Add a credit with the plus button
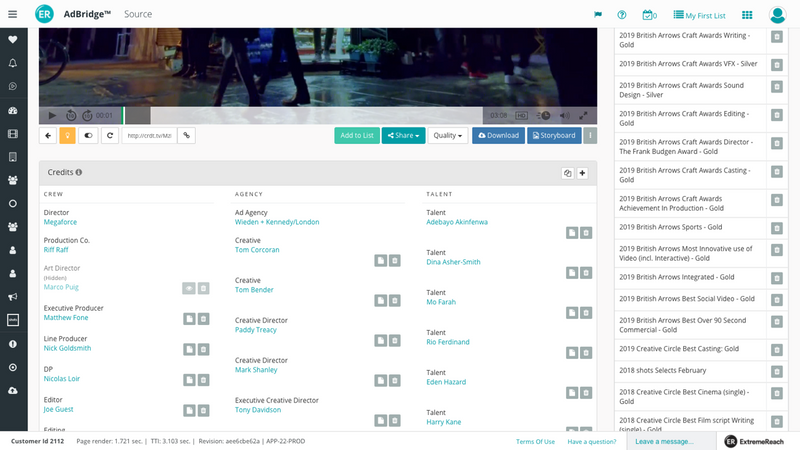 582,173
